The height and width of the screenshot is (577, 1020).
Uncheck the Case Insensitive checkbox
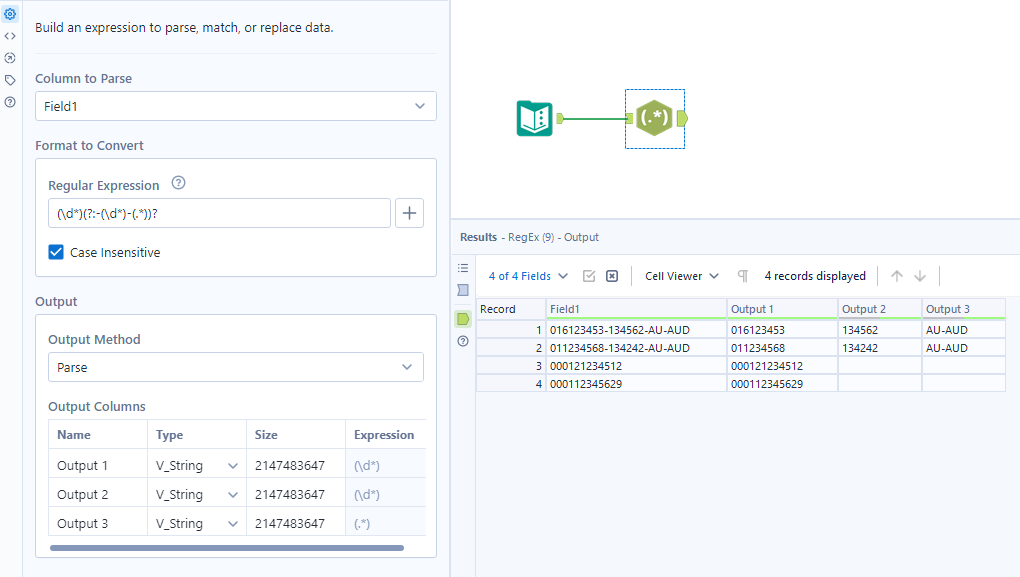point(56,253)
